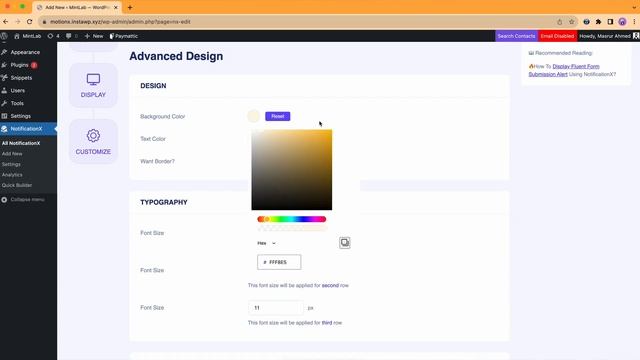Open the CUSTOMIZE gear step
The image size is (640, 360).
93,142
